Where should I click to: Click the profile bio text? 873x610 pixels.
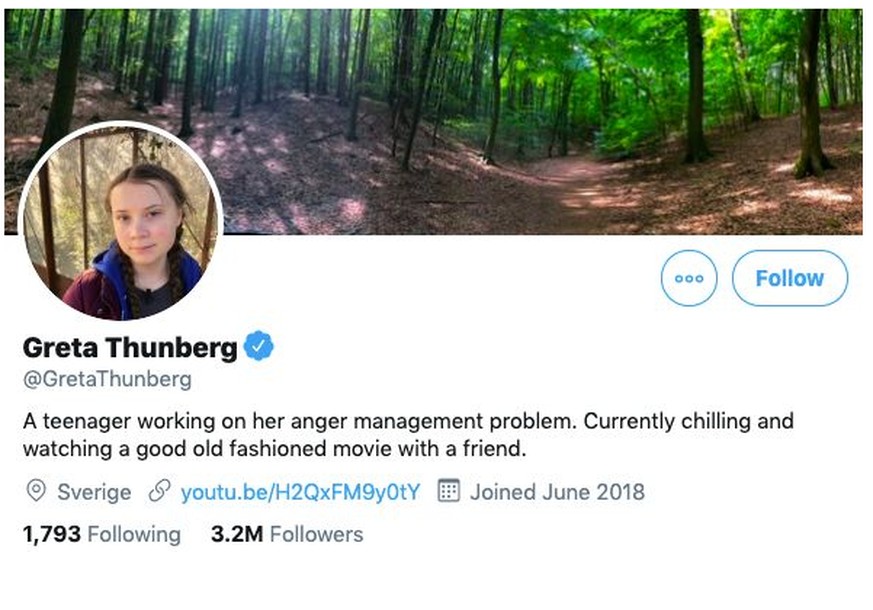pos(408,435)
